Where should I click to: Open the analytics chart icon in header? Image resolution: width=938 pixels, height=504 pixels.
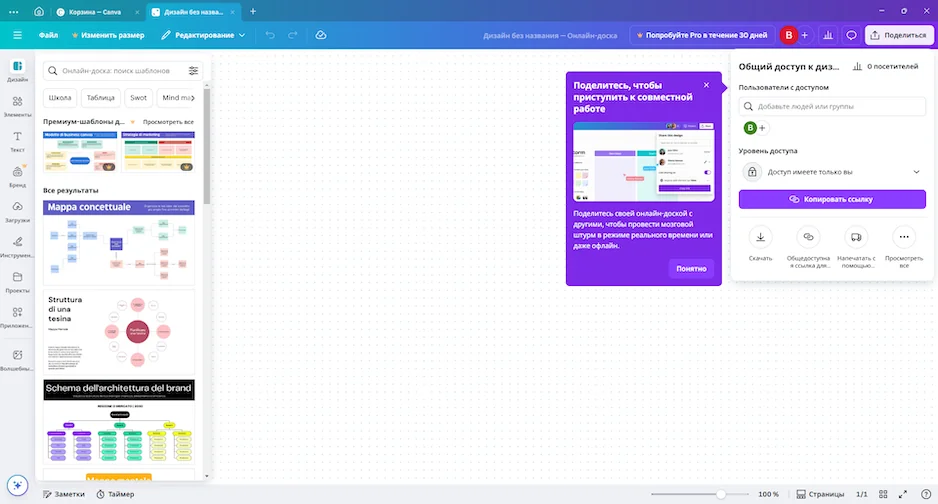[x=828, y=35]
